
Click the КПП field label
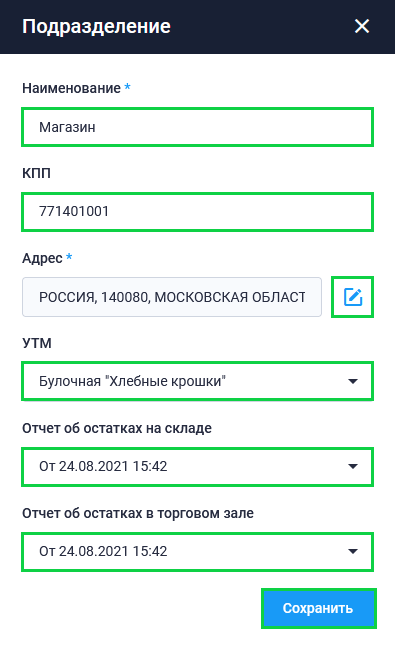[36, 173]
